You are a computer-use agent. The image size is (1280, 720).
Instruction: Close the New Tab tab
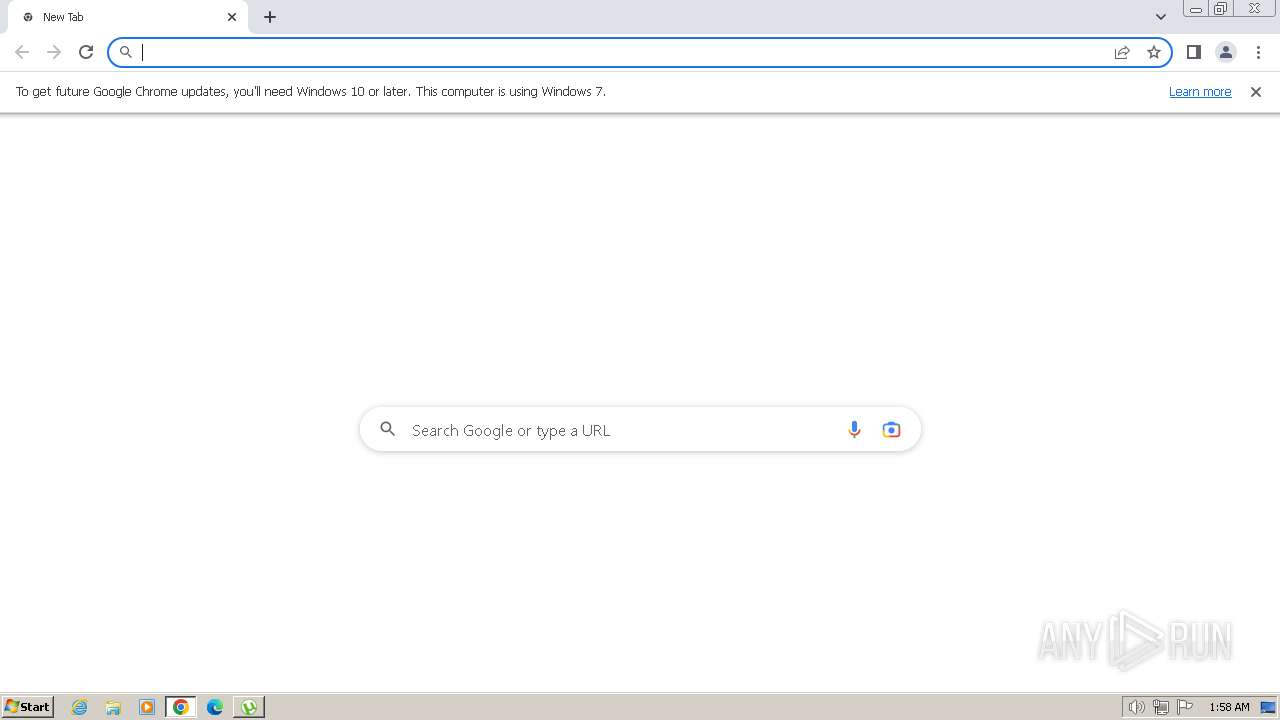[232, 17]
